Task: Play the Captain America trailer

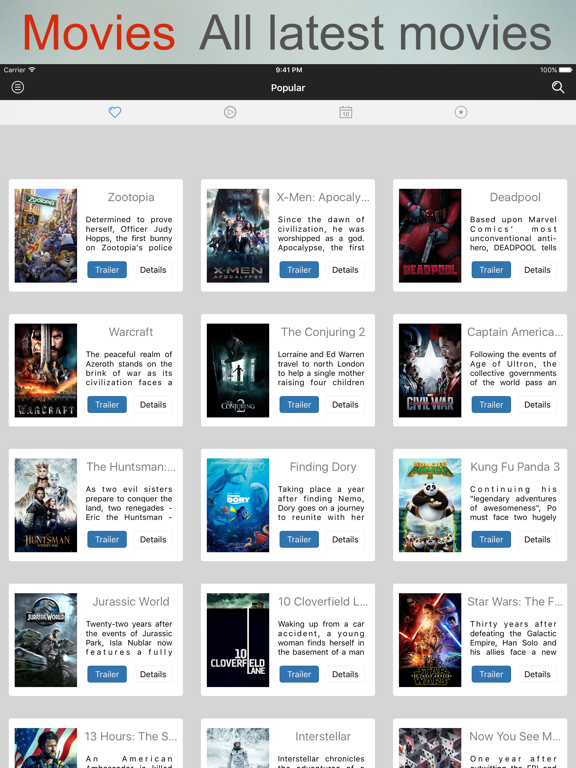Action: 491,405
